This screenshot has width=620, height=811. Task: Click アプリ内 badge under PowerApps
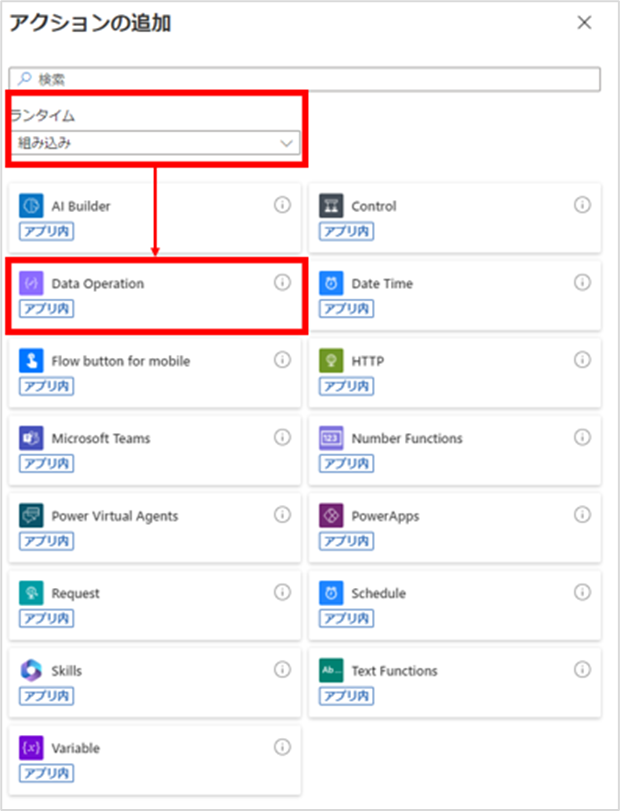[x=346, y=541]
